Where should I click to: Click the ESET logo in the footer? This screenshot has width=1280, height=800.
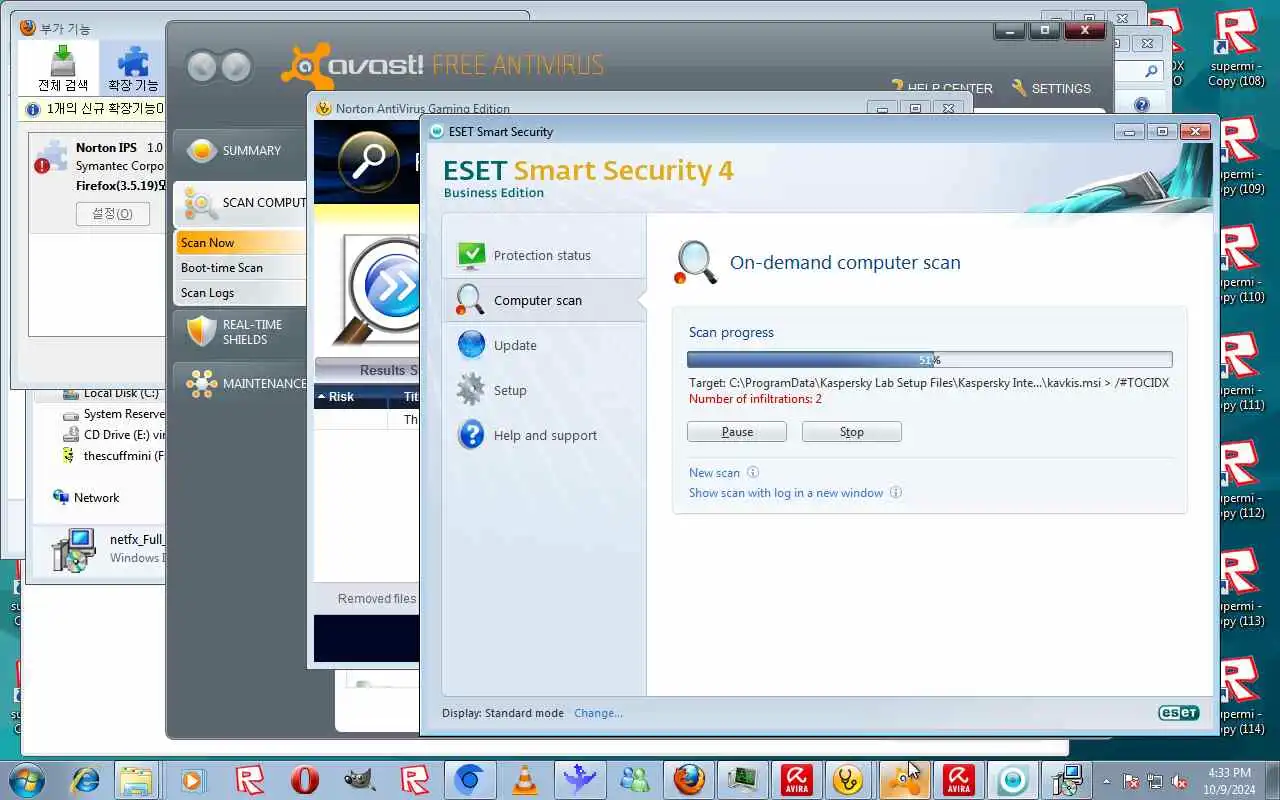point(1178,713)
